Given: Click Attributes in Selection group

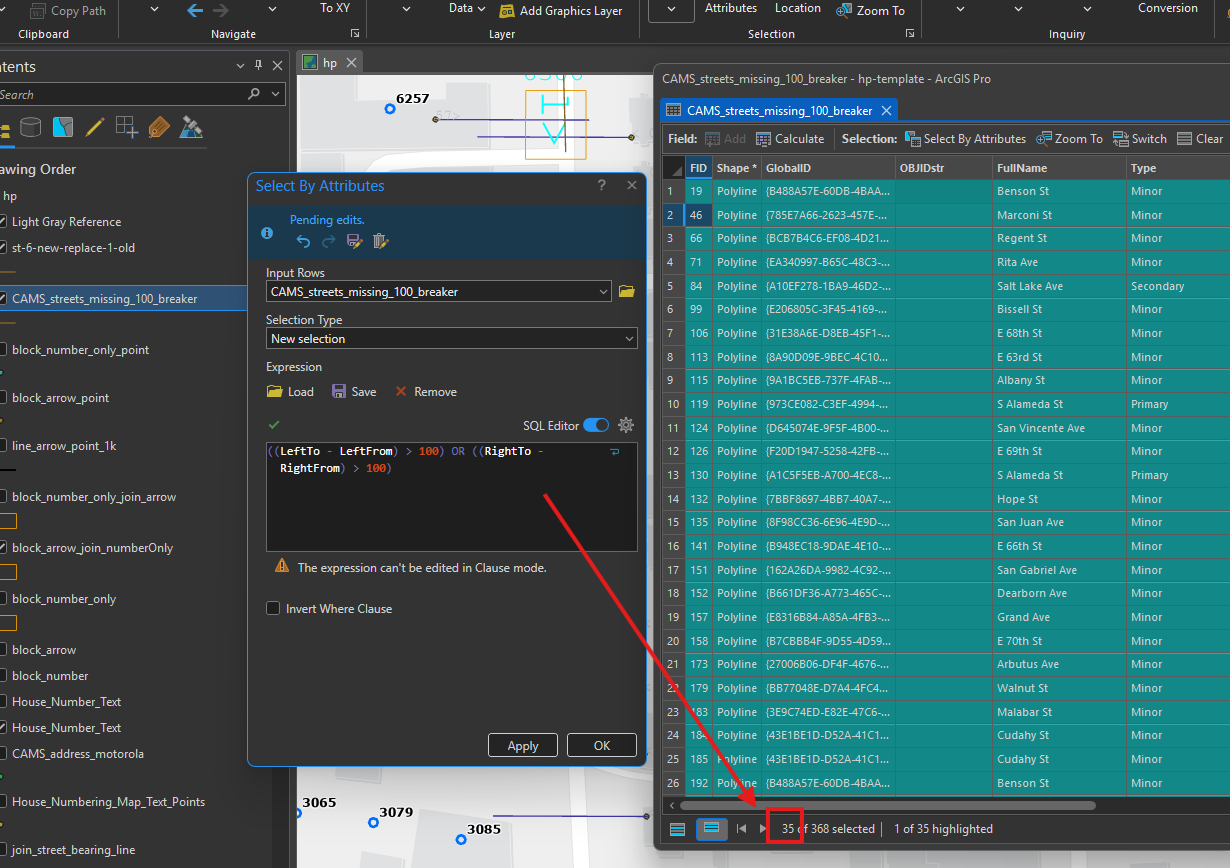Looking at the screenshot, I should pos(731,8).
